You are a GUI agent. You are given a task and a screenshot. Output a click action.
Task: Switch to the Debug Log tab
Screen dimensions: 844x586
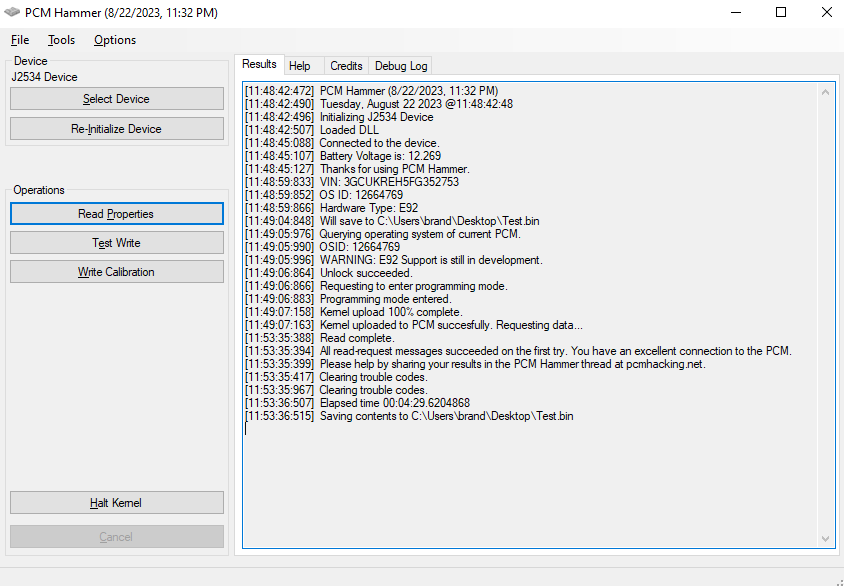coord(401,66)
